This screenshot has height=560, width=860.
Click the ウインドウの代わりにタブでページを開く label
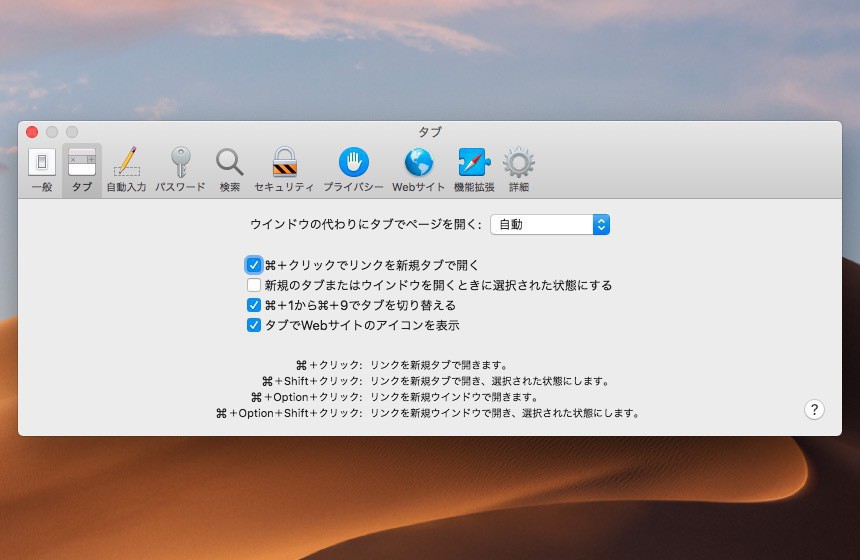click(365, 225)
